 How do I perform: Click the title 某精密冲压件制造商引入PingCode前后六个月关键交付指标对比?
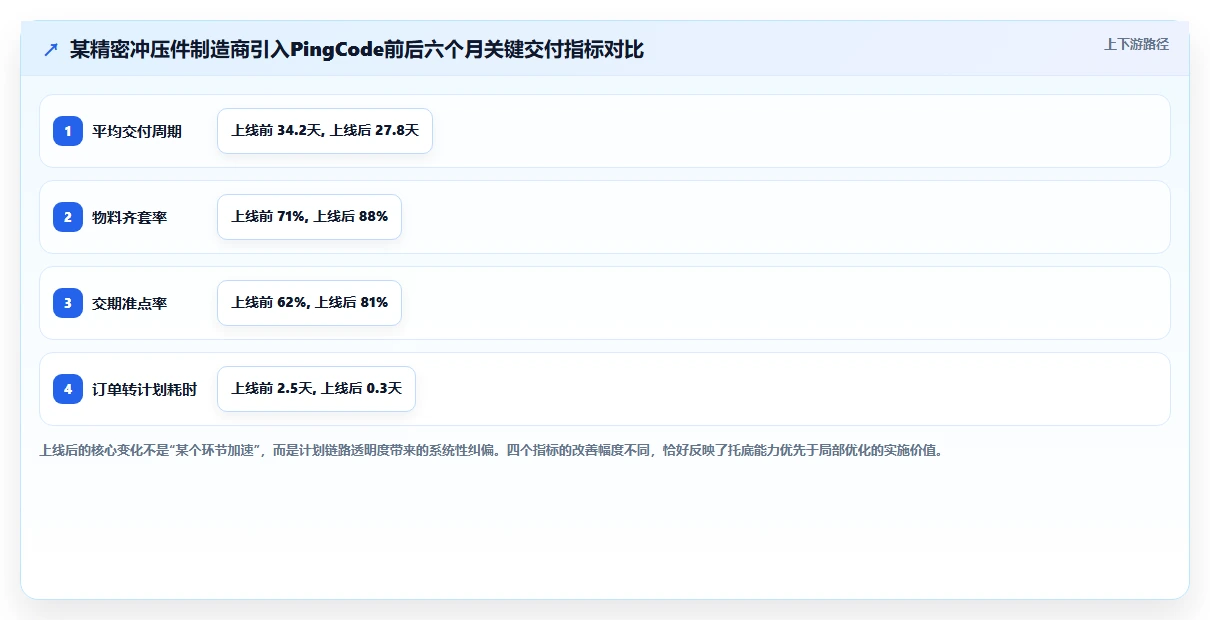357,50
